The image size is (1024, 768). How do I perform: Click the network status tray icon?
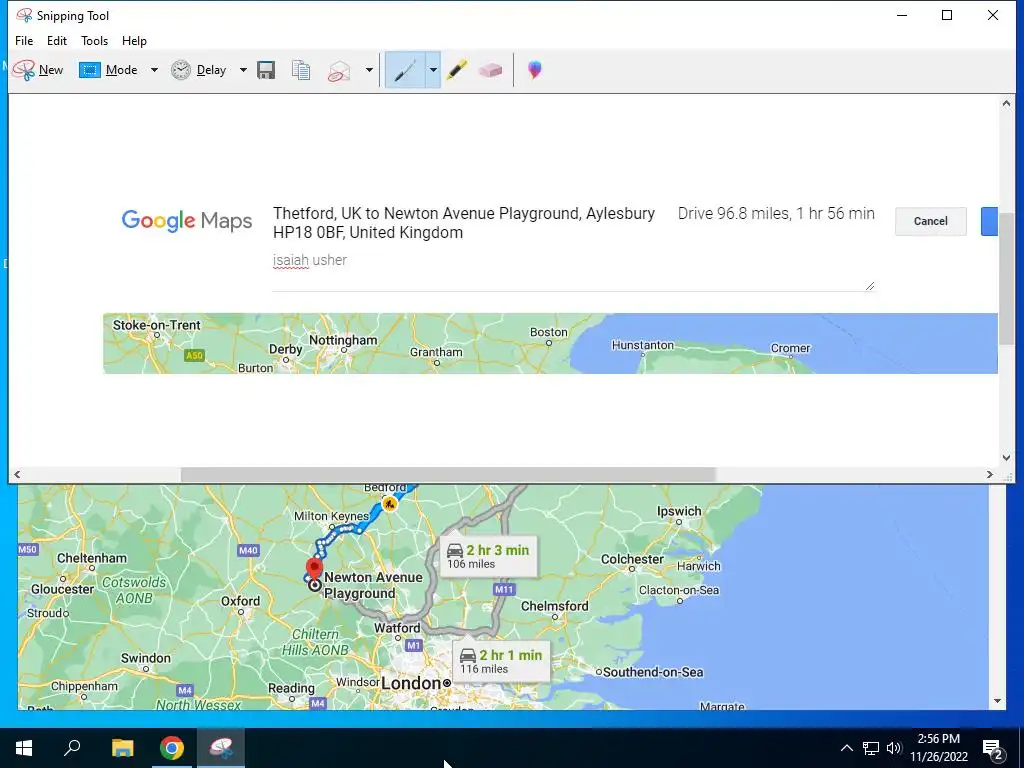[x=871, y=748]
